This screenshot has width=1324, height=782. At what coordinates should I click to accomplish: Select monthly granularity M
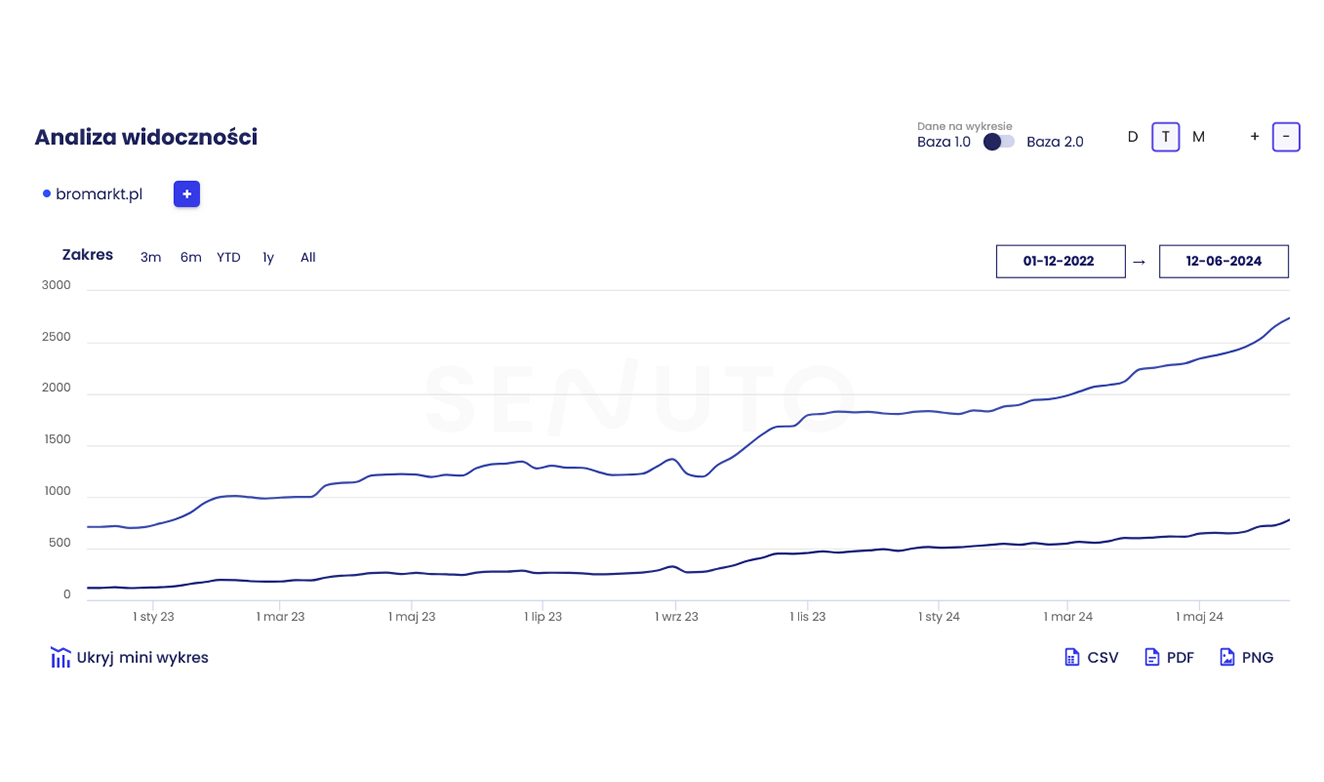(1198, 137)
